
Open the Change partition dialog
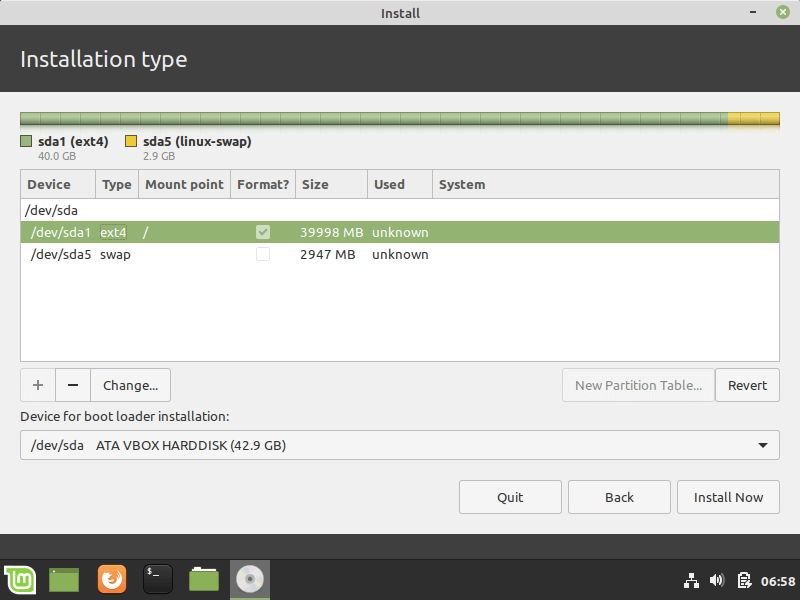pos(130,385)
